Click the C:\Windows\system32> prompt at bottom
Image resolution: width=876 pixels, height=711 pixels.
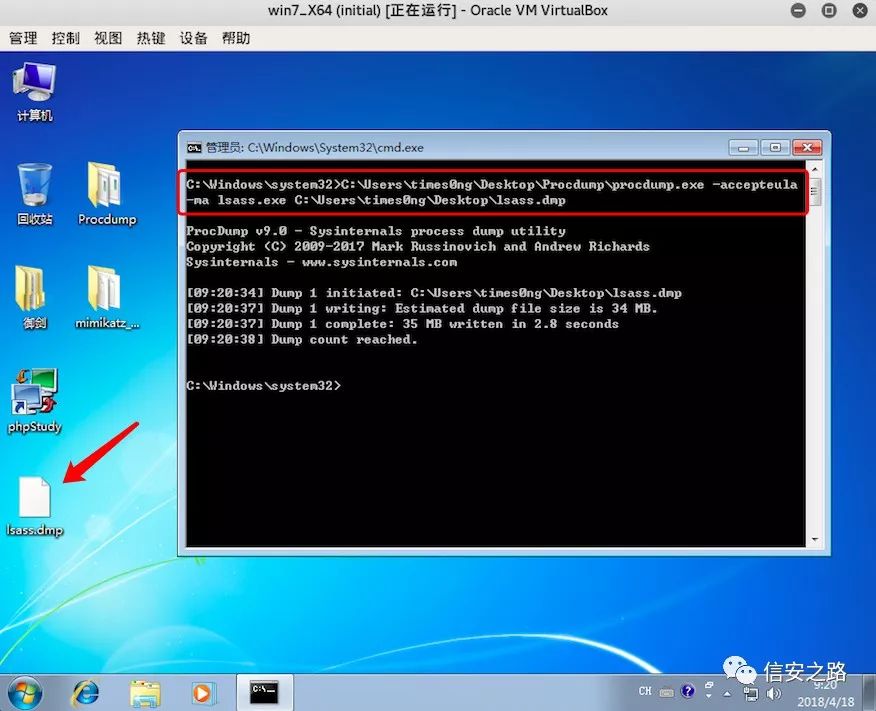coord(263,386)
